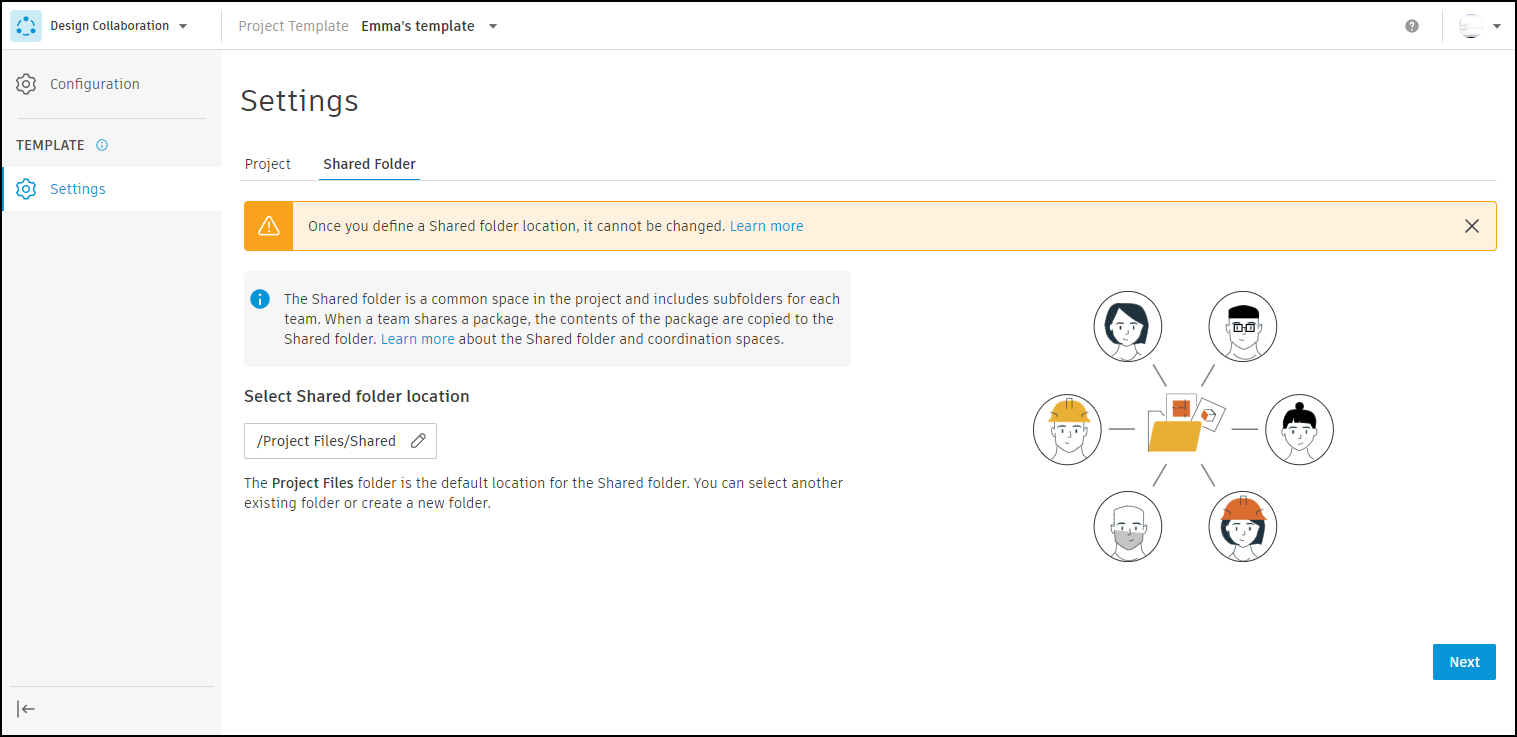This screenshot has width=1517, height=737.
Task: Click the TEMPLATE info icon
Action: click(x=102, y=145)
